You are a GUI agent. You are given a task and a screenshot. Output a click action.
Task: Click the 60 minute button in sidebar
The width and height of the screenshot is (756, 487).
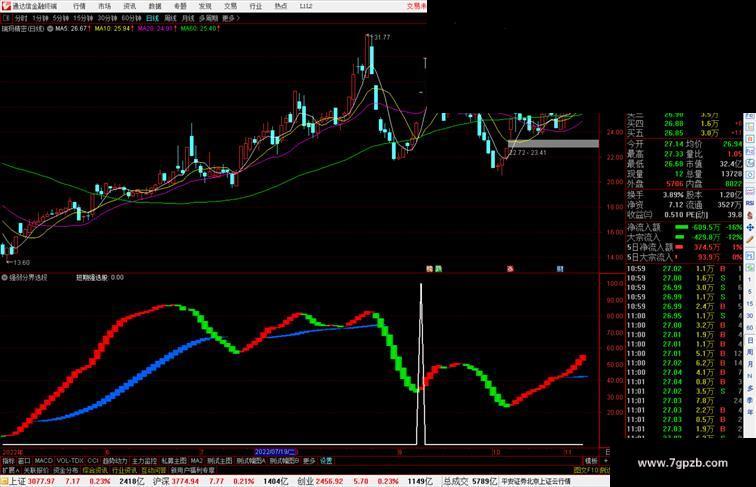click(x=750, y=328)
